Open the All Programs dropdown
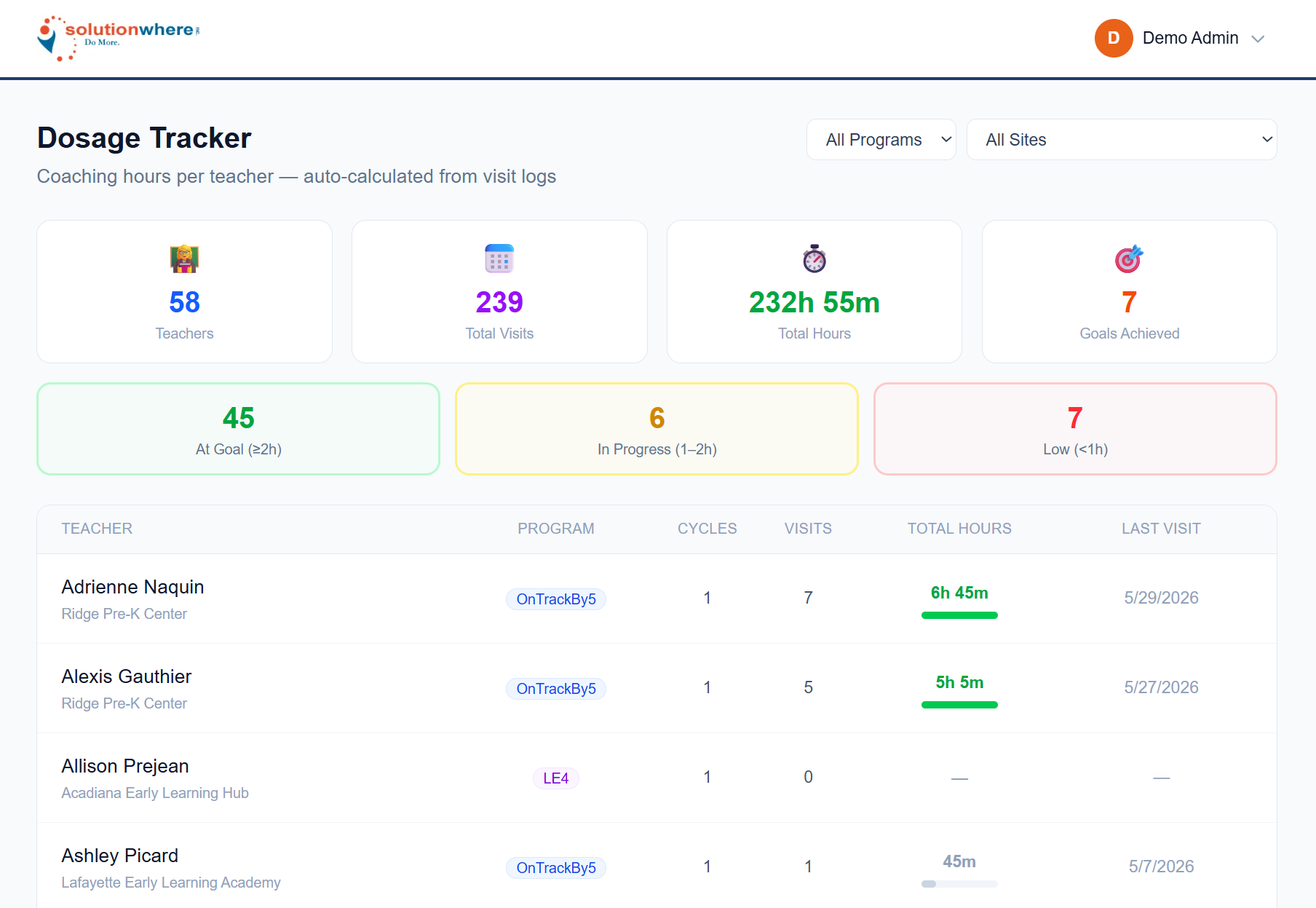Viewport: 1316px width, 908px height. 881,140
